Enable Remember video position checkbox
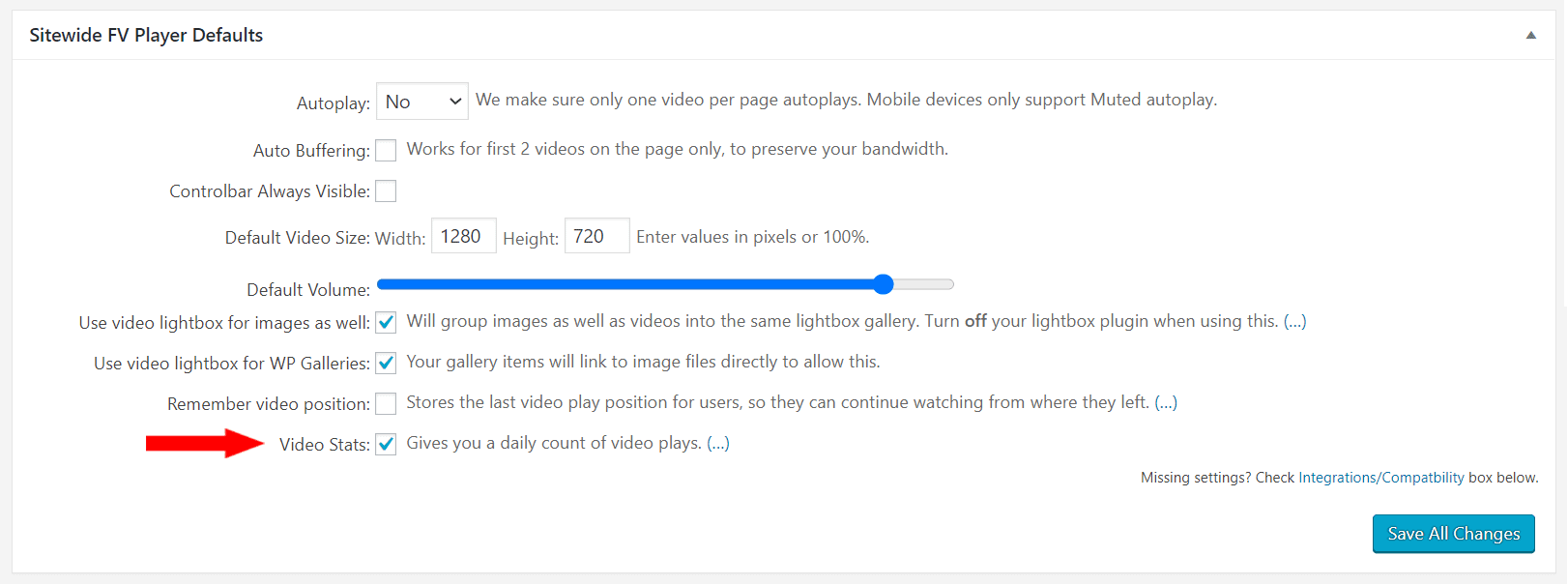1568x585 pixels. (x=386, y=403)
